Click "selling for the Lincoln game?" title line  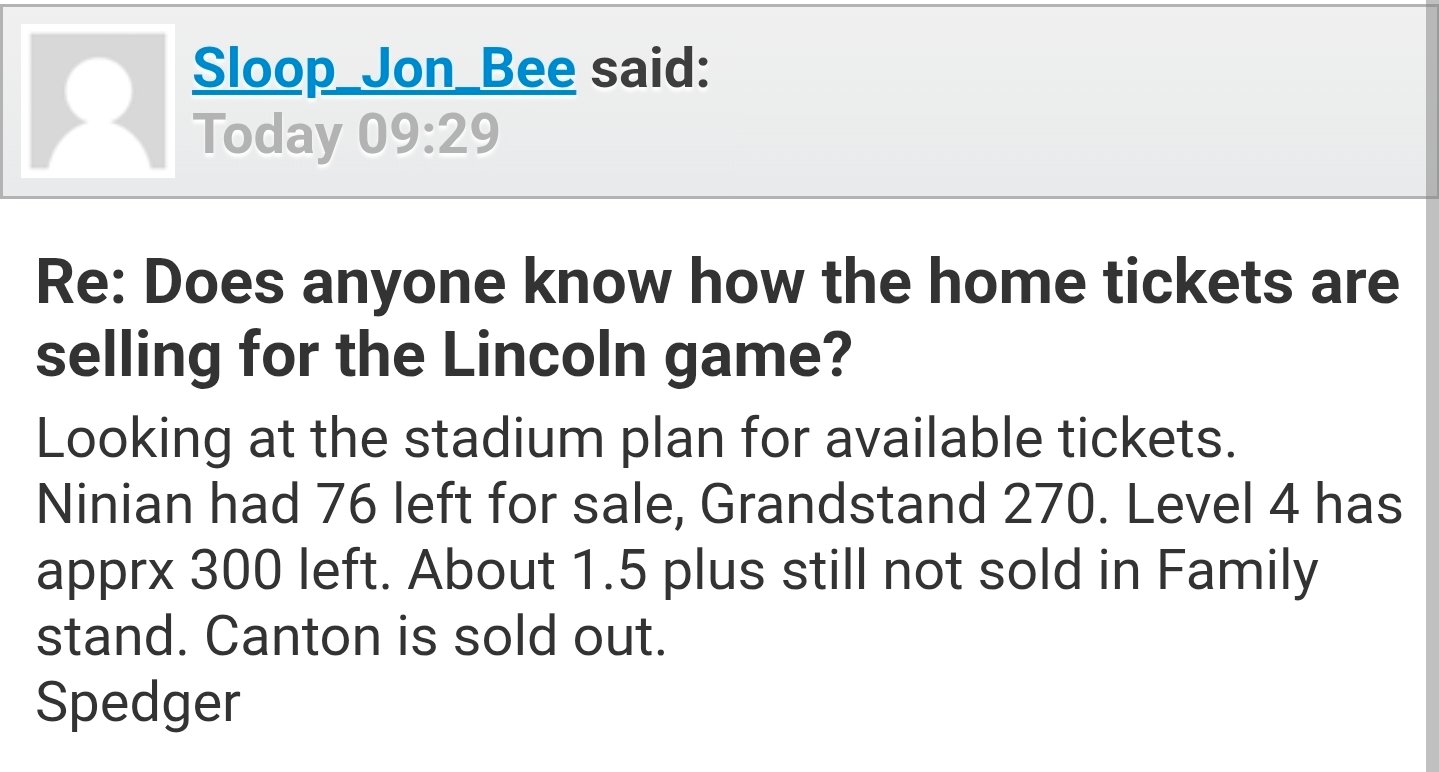[x=442, y=356]
